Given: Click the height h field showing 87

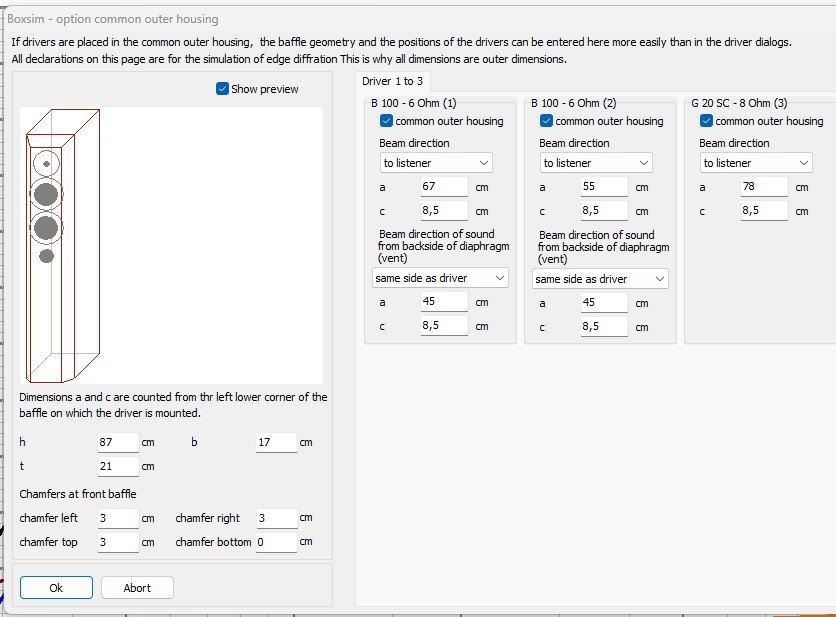Looking at the screenshot, I should point(118,443).
